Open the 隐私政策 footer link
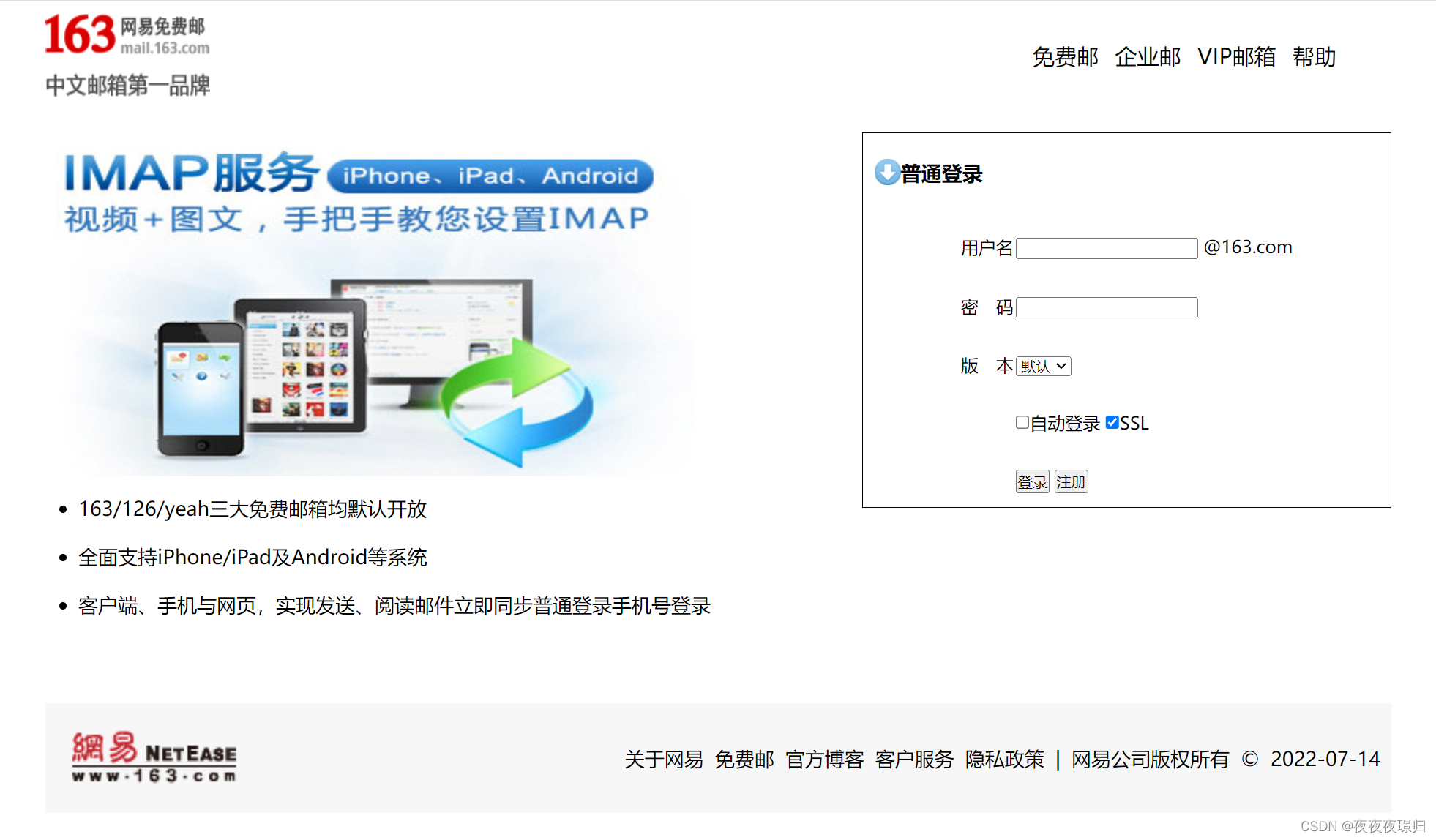 [x=1005, y=760]
